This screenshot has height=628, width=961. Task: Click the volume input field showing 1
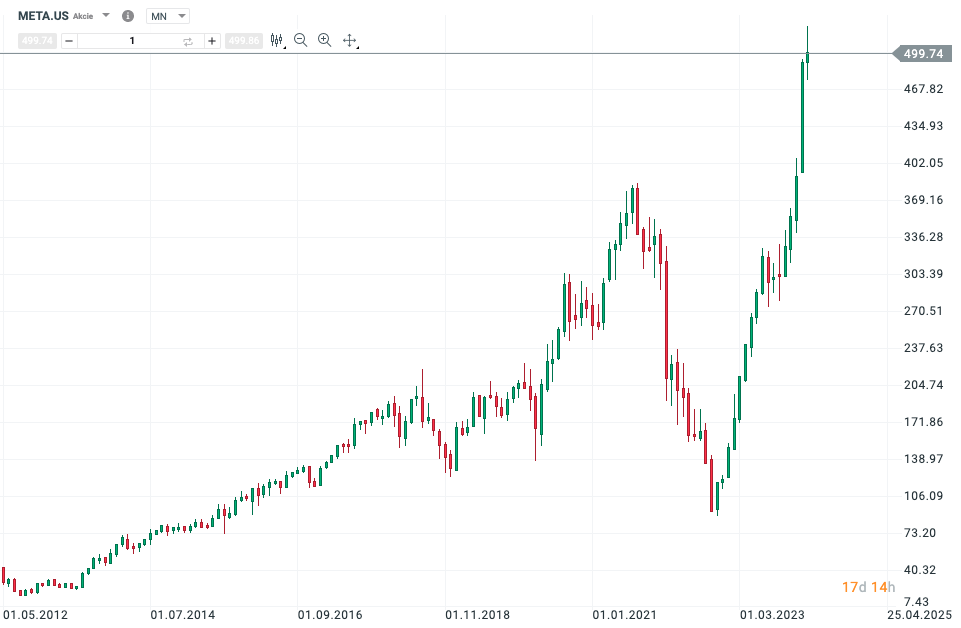(x=131, y=41)
